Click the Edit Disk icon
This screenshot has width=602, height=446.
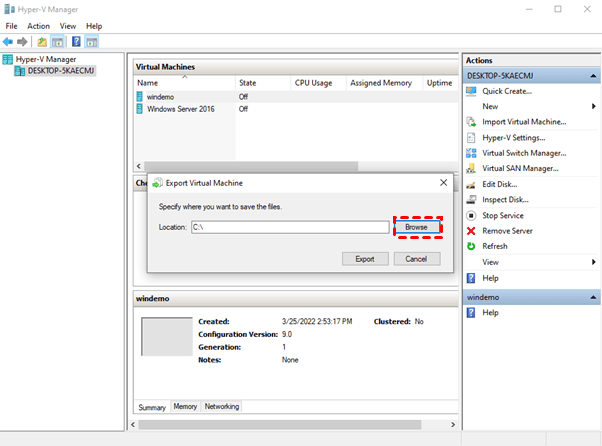(471, 185)
